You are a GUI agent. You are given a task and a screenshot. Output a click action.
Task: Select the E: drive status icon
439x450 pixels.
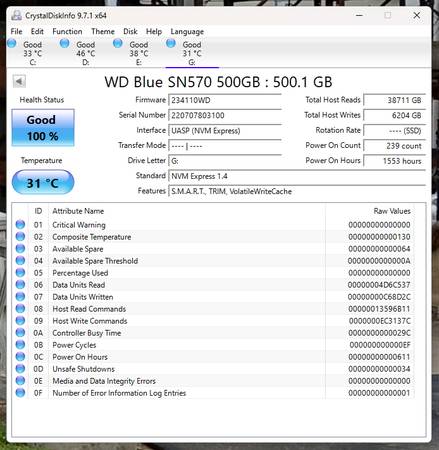pos(118,43)
